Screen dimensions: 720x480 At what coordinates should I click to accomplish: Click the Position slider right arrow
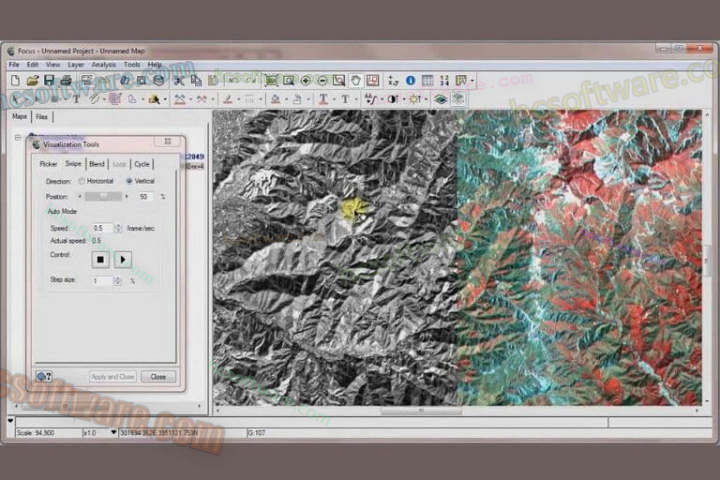[x=127, y=197]
